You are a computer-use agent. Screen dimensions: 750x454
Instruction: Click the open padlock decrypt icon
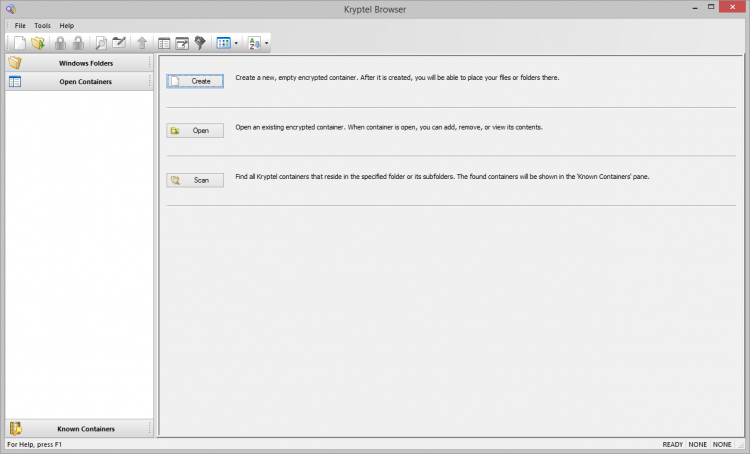[x=78, y=43]
